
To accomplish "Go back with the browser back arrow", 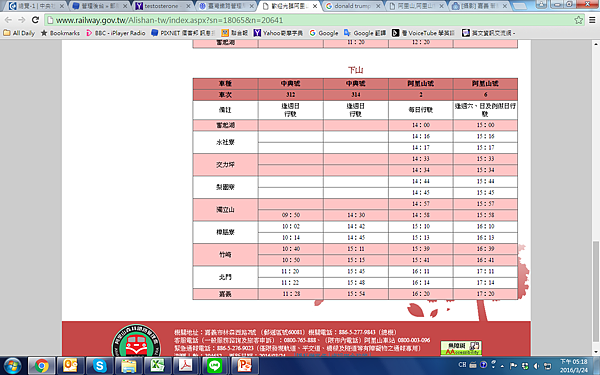I will 8,20.
